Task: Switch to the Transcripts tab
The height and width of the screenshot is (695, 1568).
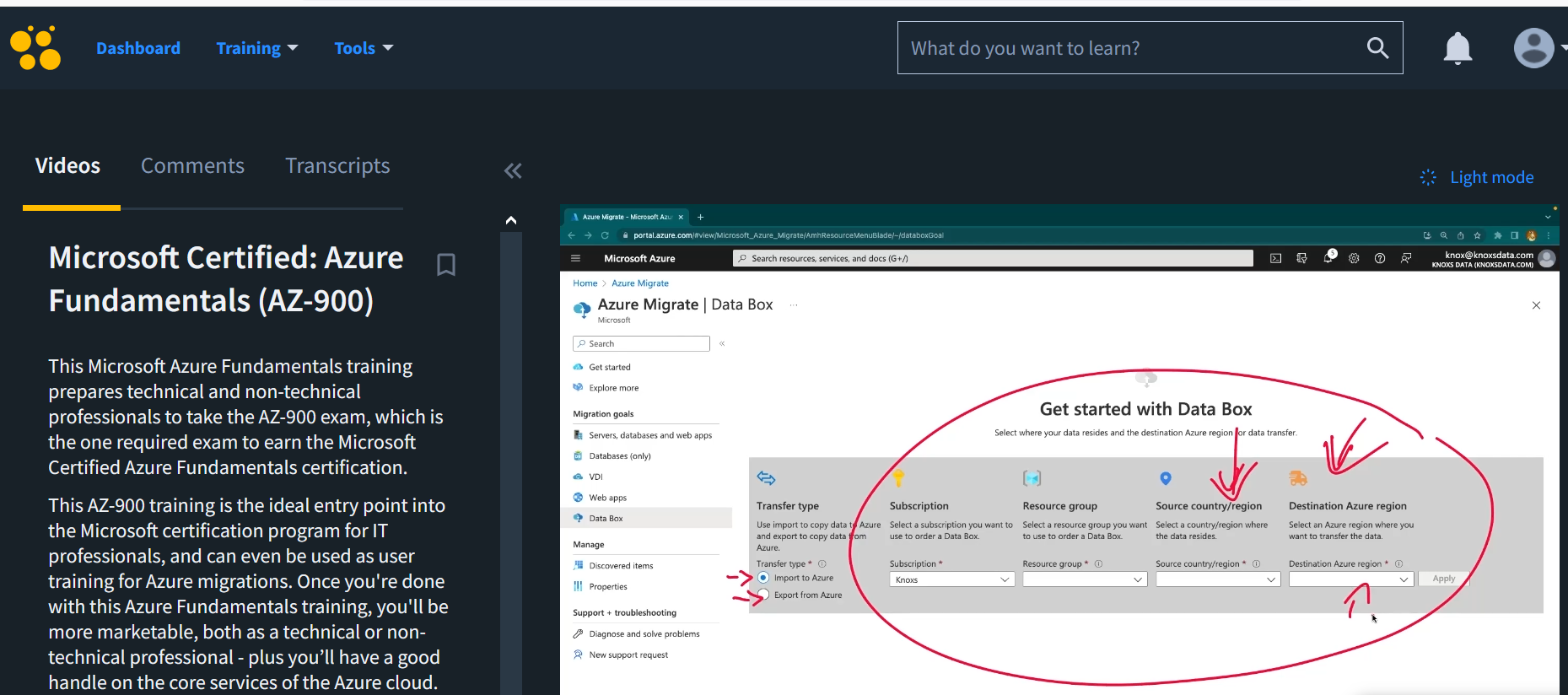Action: click(x=337, y=166)
